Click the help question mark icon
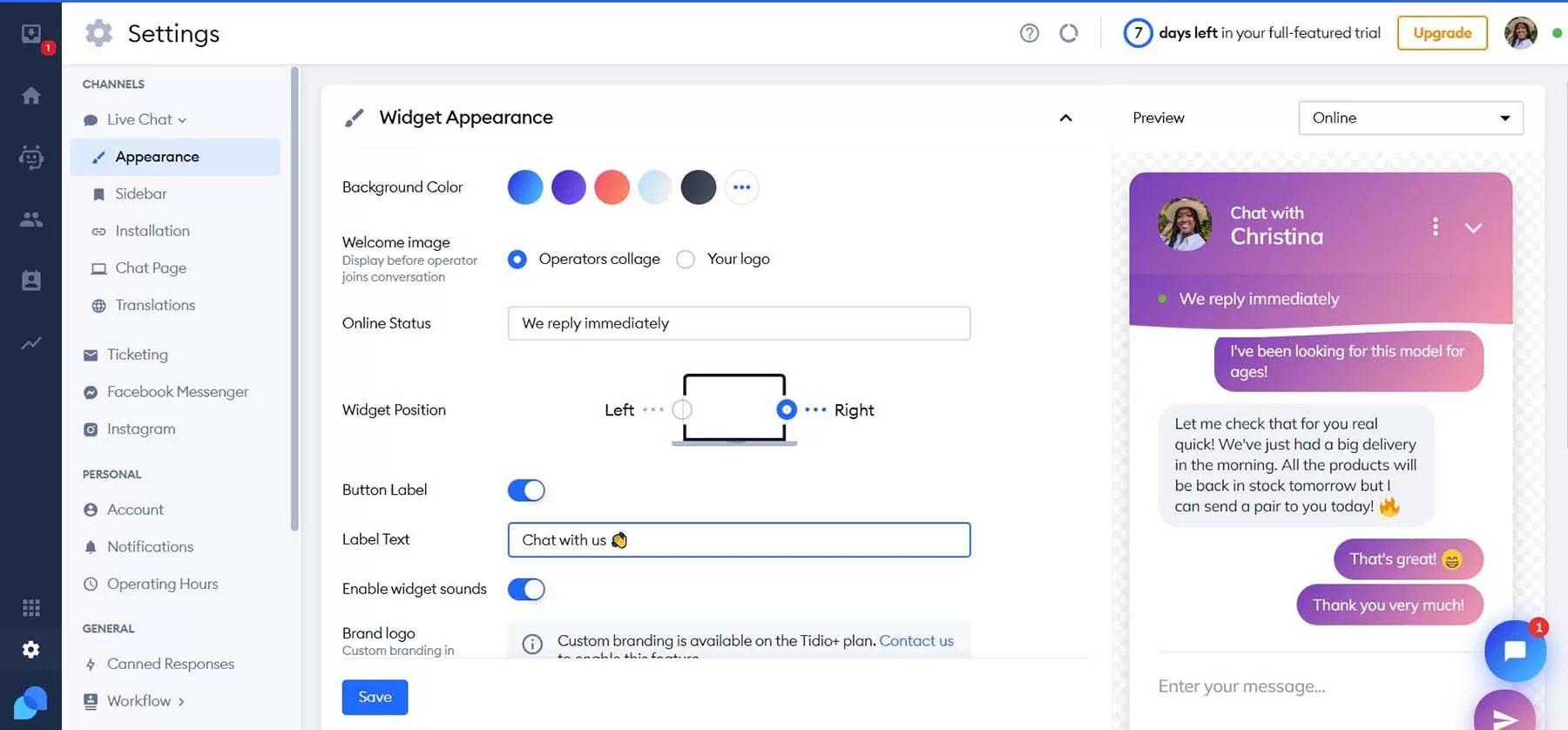 (x=1029, y=33)
